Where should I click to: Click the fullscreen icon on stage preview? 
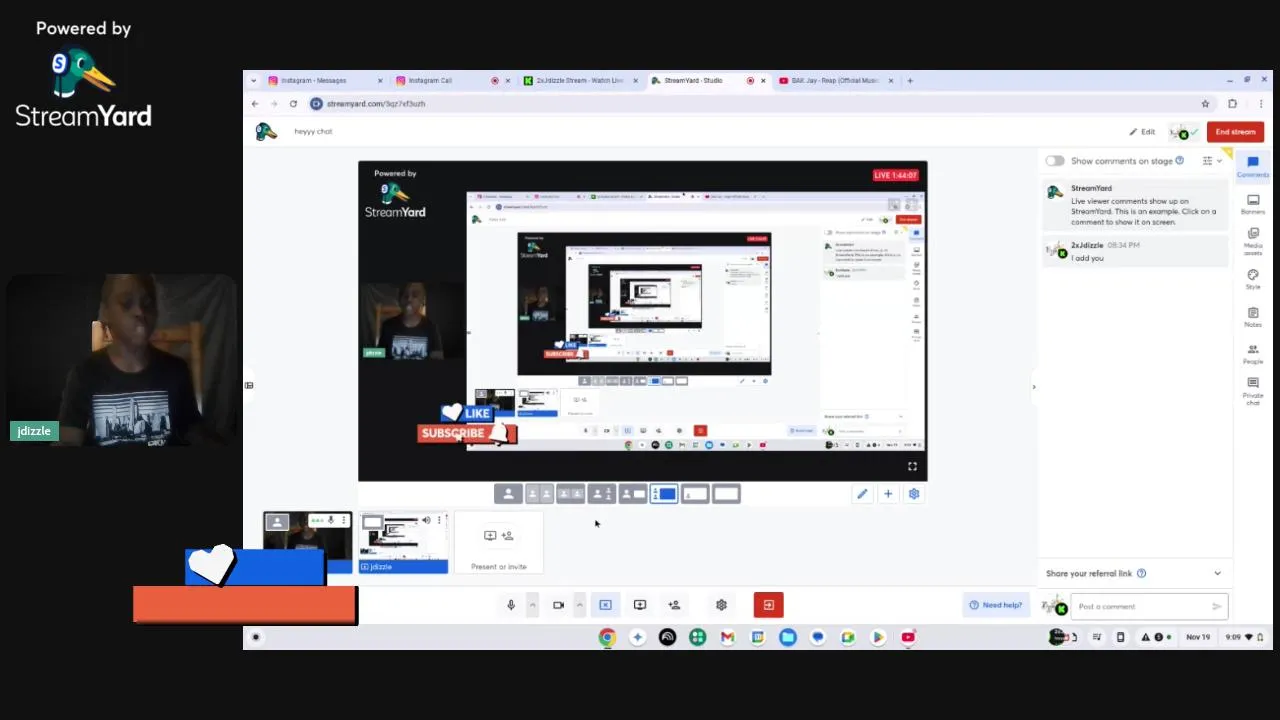[912, 466]
